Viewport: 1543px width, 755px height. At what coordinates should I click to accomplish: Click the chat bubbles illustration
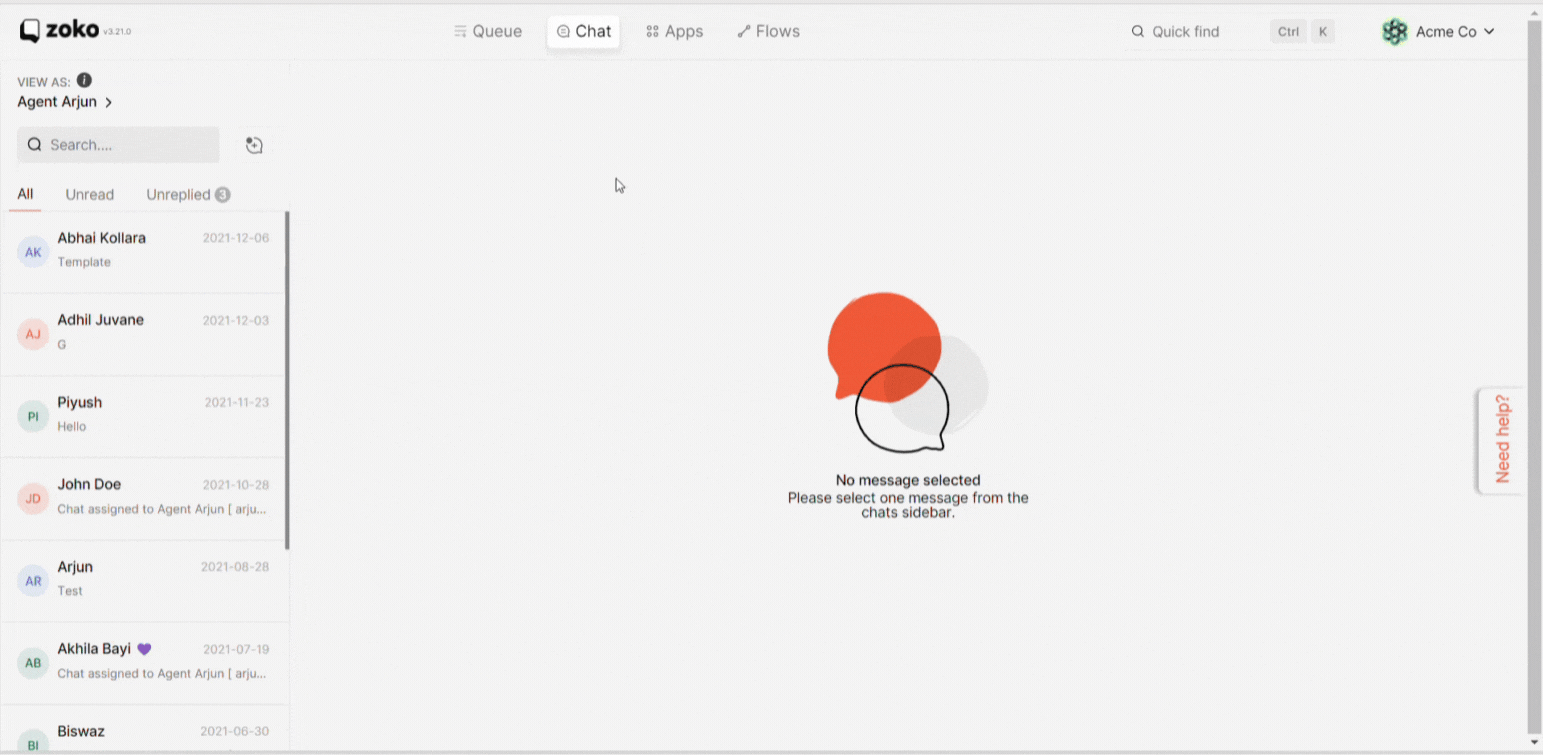click(x=908, y=373)
